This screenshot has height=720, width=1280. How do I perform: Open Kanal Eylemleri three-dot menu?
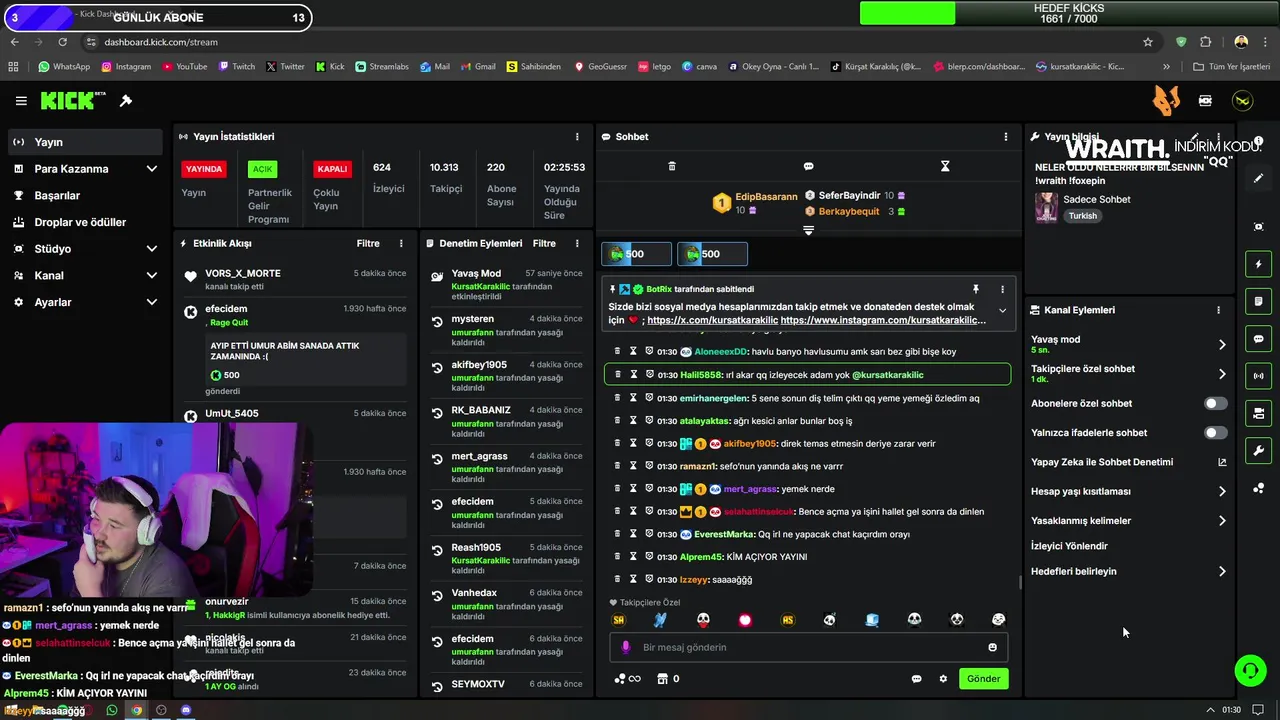pyautogui.click(x=1218, y=310)
